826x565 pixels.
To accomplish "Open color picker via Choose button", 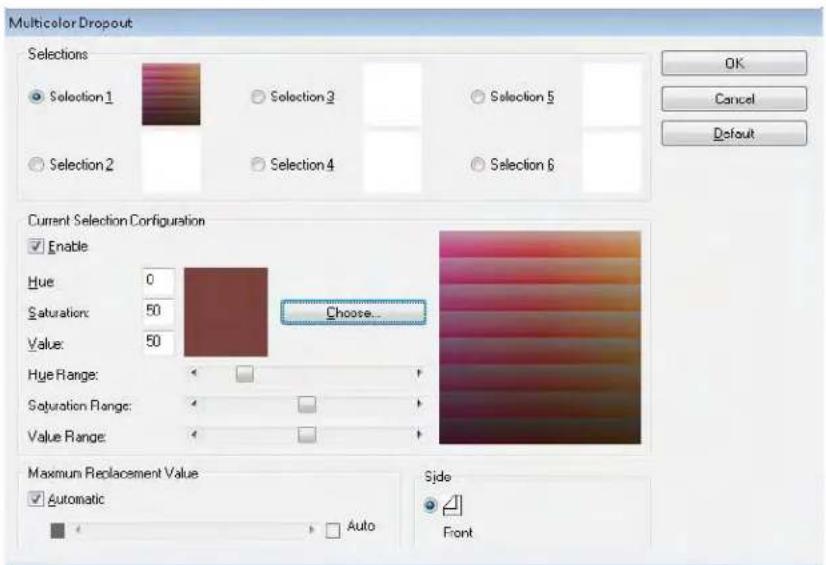I will [x=353, y=312].
